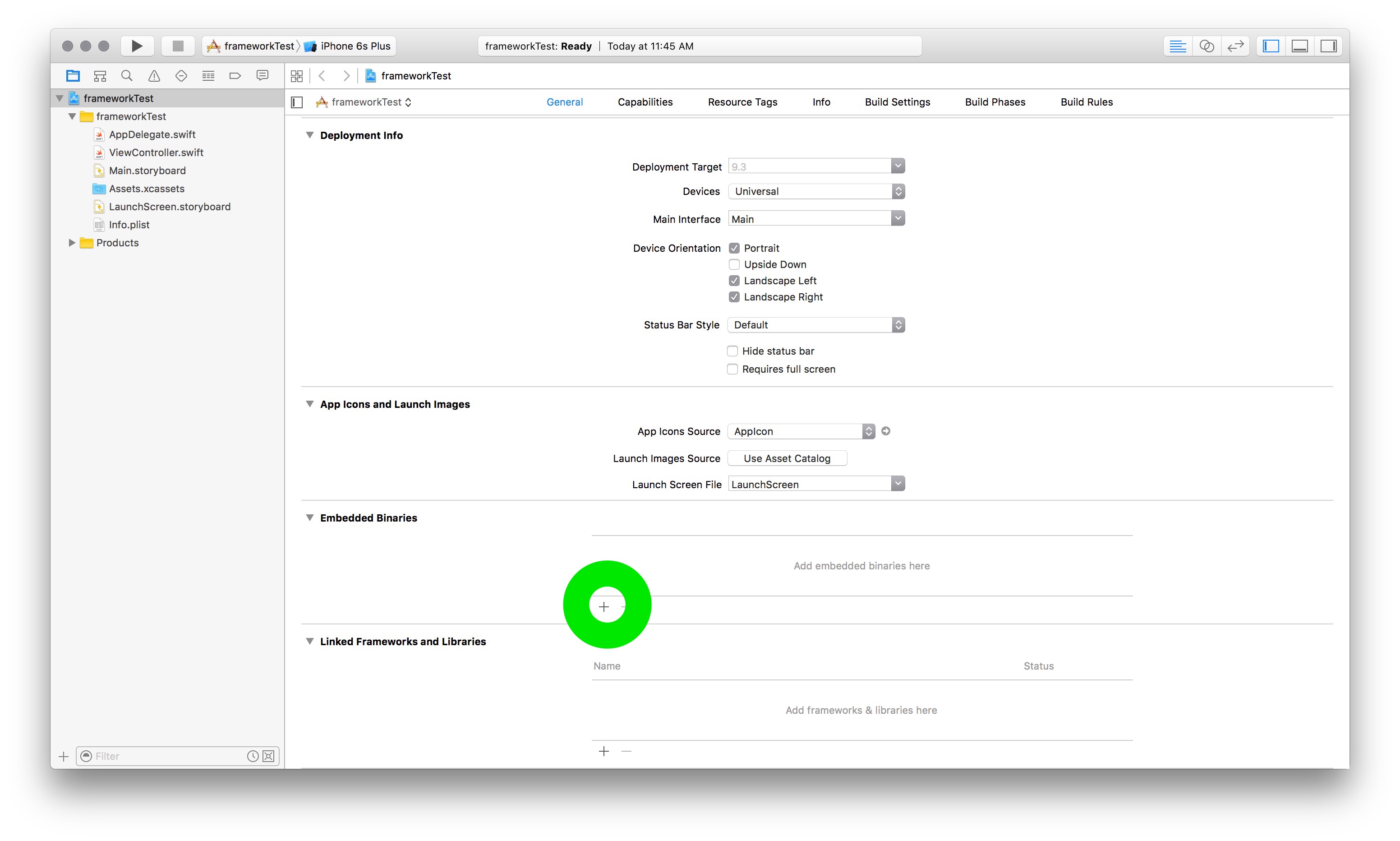Switch to the Assistant editor
This screenshot has height=841, width=1400.
pos(1207,46)
